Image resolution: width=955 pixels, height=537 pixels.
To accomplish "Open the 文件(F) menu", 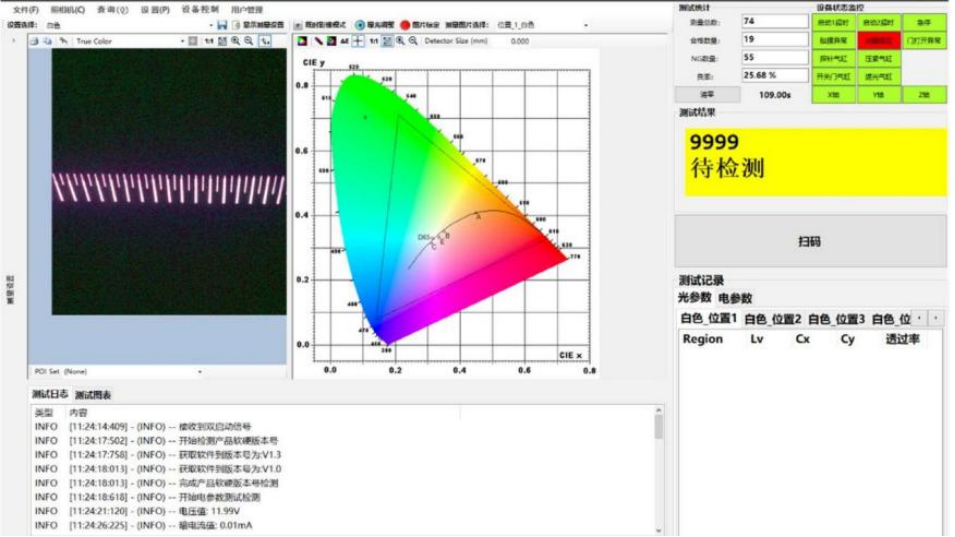I will (26, 10).
